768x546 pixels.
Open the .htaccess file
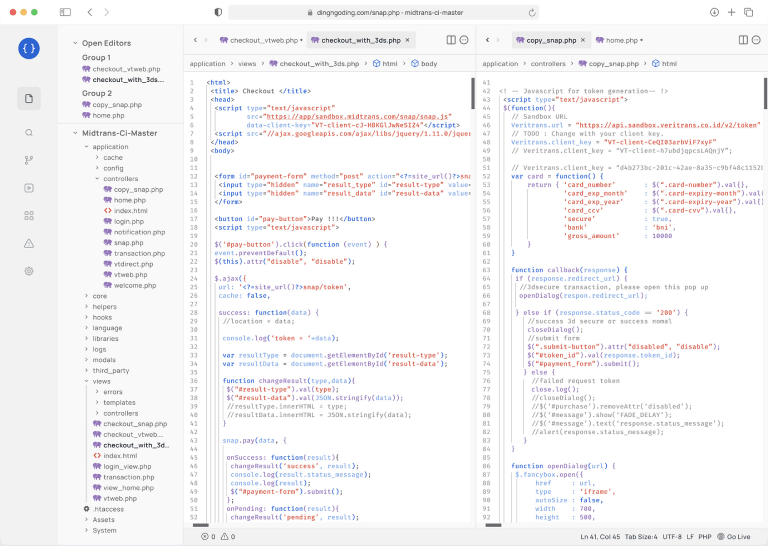[103, 509]
